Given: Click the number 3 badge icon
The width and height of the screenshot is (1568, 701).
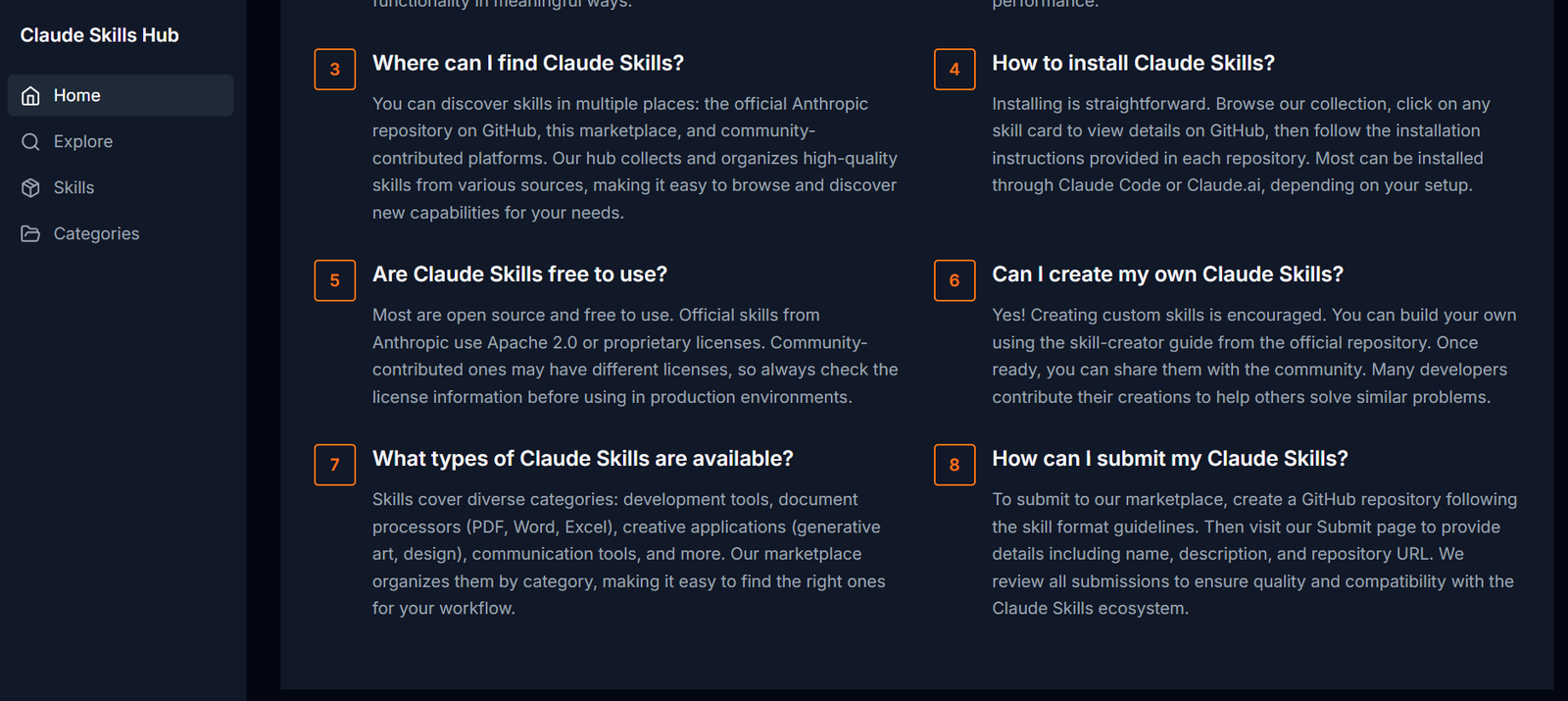Looking at the screenshot, I should 335,70.
